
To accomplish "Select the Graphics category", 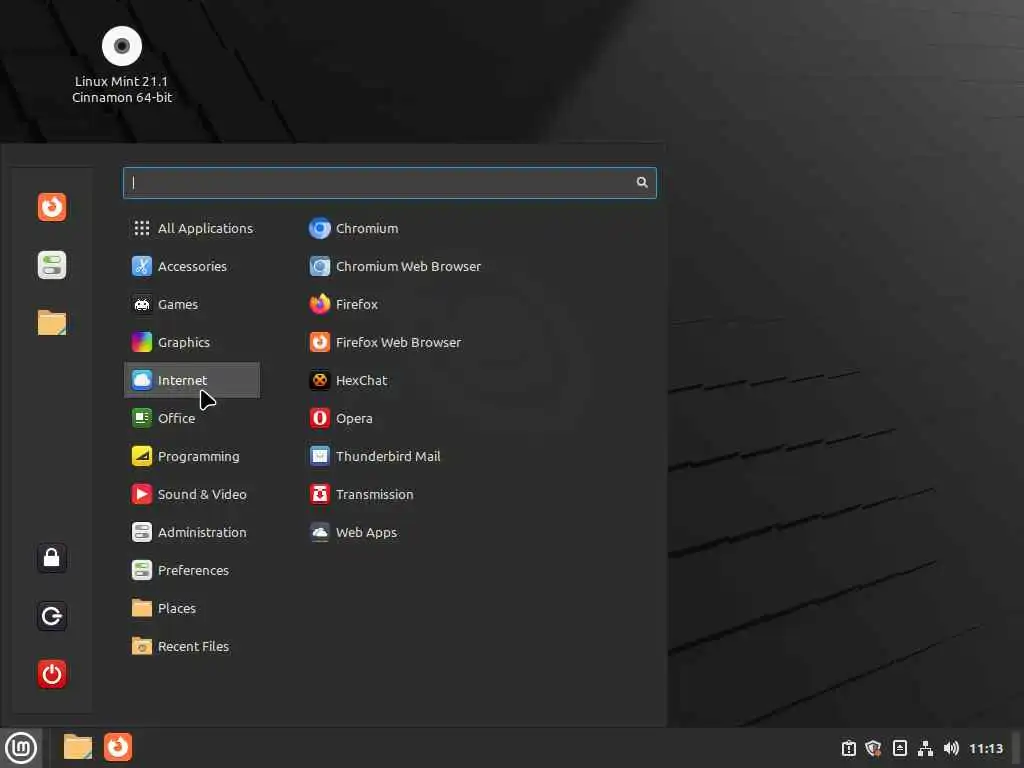I will 192,342.
